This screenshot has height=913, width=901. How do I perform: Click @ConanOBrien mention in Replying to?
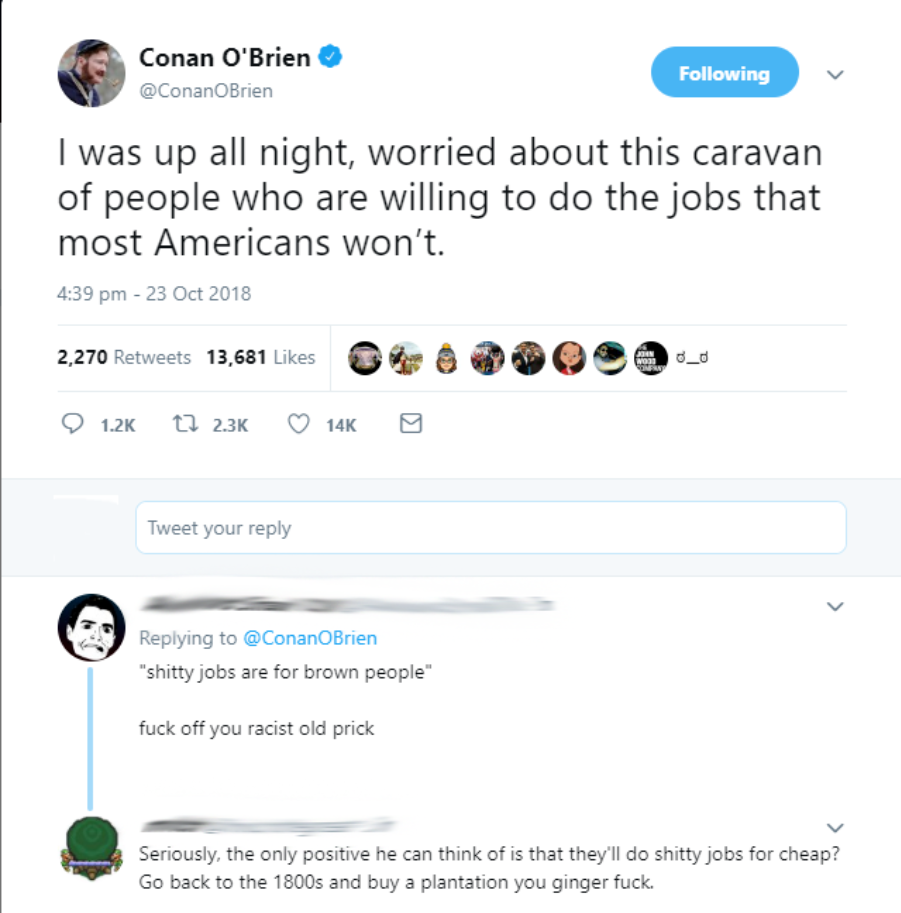pos(310,638)
